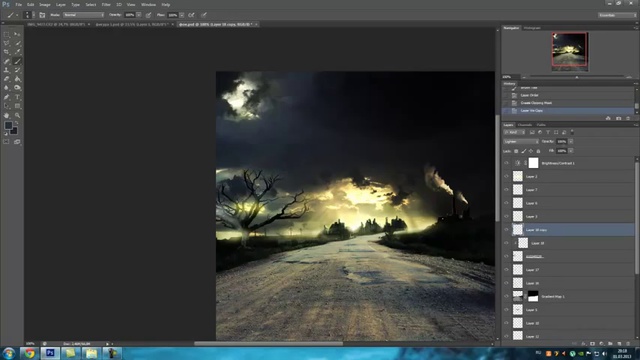Open layer blend mode Lighten dropdown

click(x=521, y=142)
